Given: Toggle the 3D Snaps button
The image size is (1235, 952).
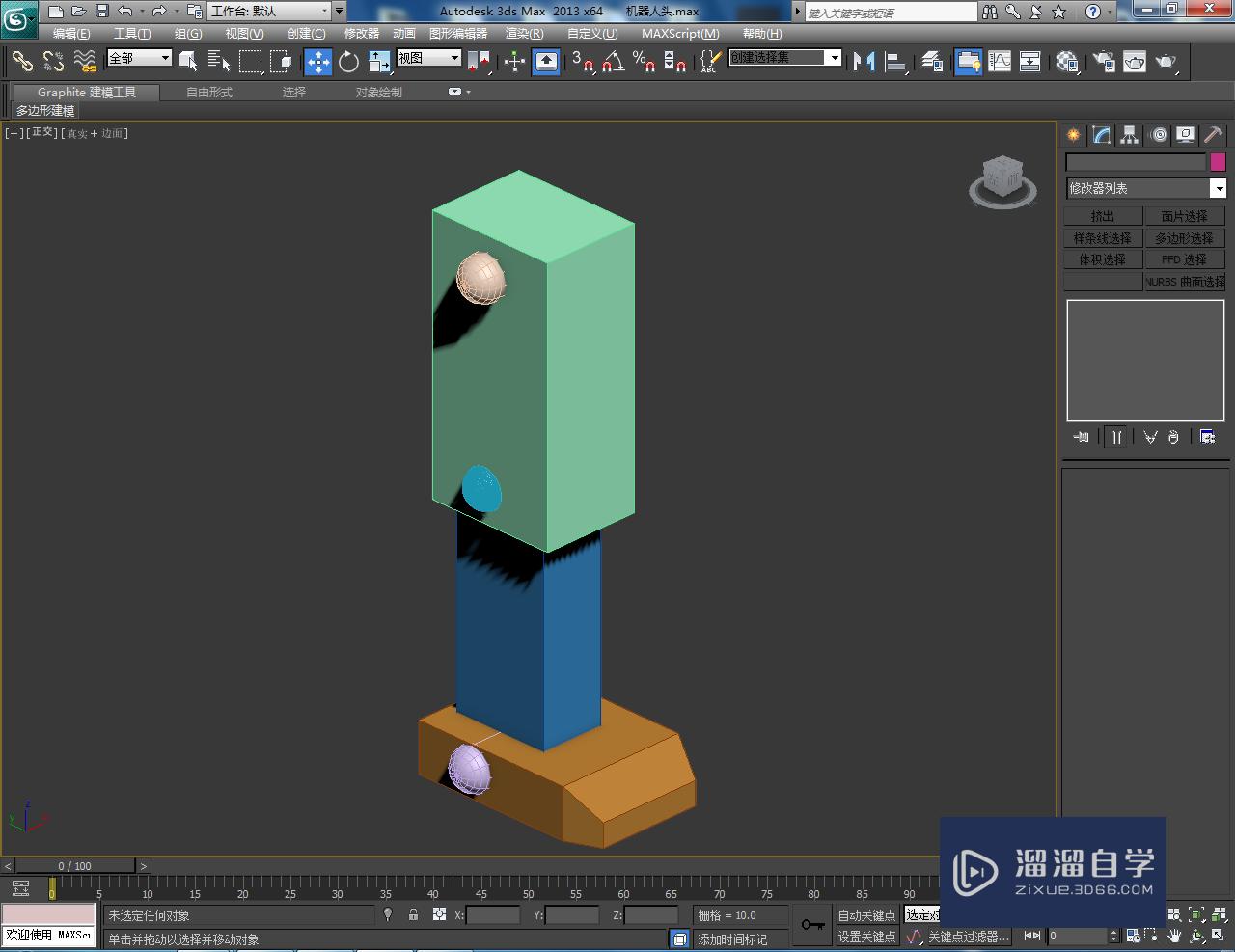Looking at the screenshot, I should tap(582, 62).
